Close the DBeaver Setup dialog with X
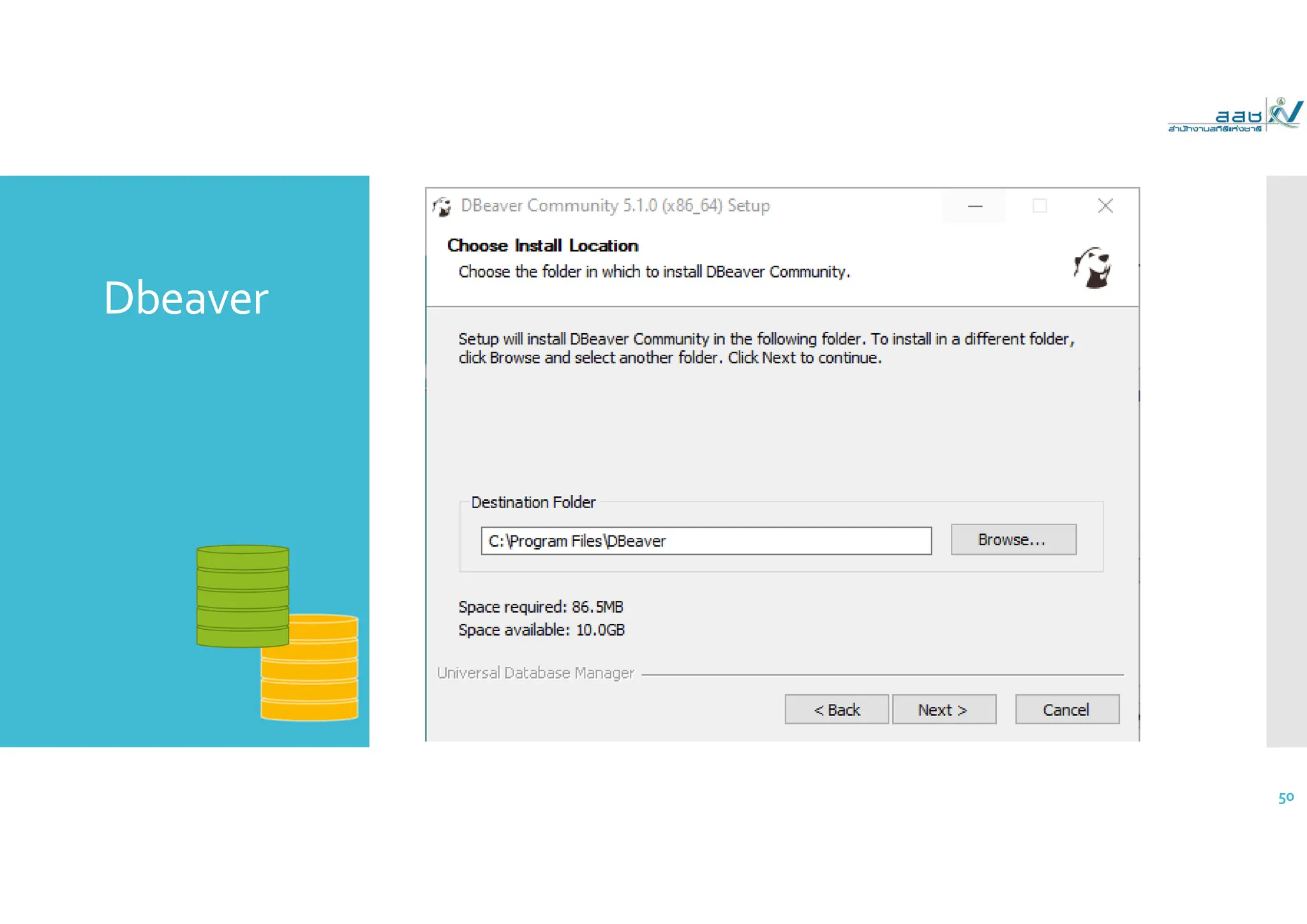 click(1105, 206)
